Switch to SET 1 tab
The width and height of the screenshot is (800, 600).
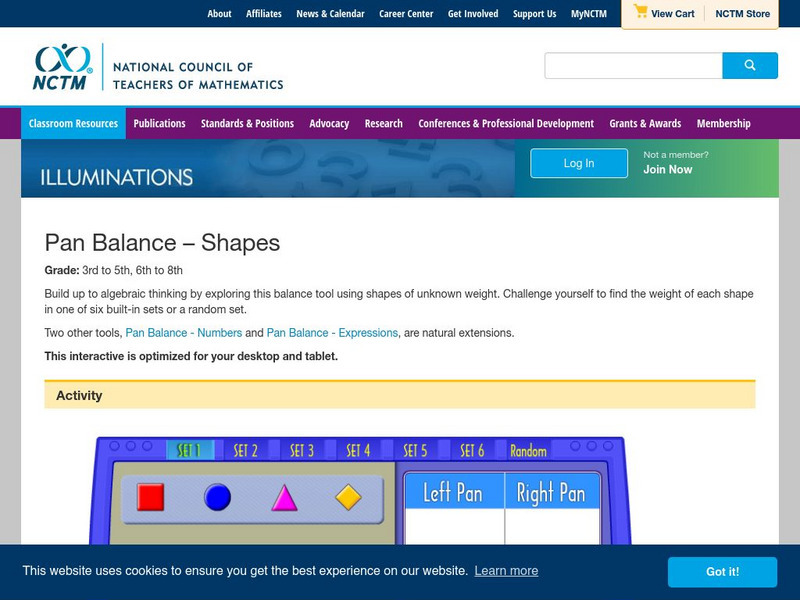pos(190,451)
